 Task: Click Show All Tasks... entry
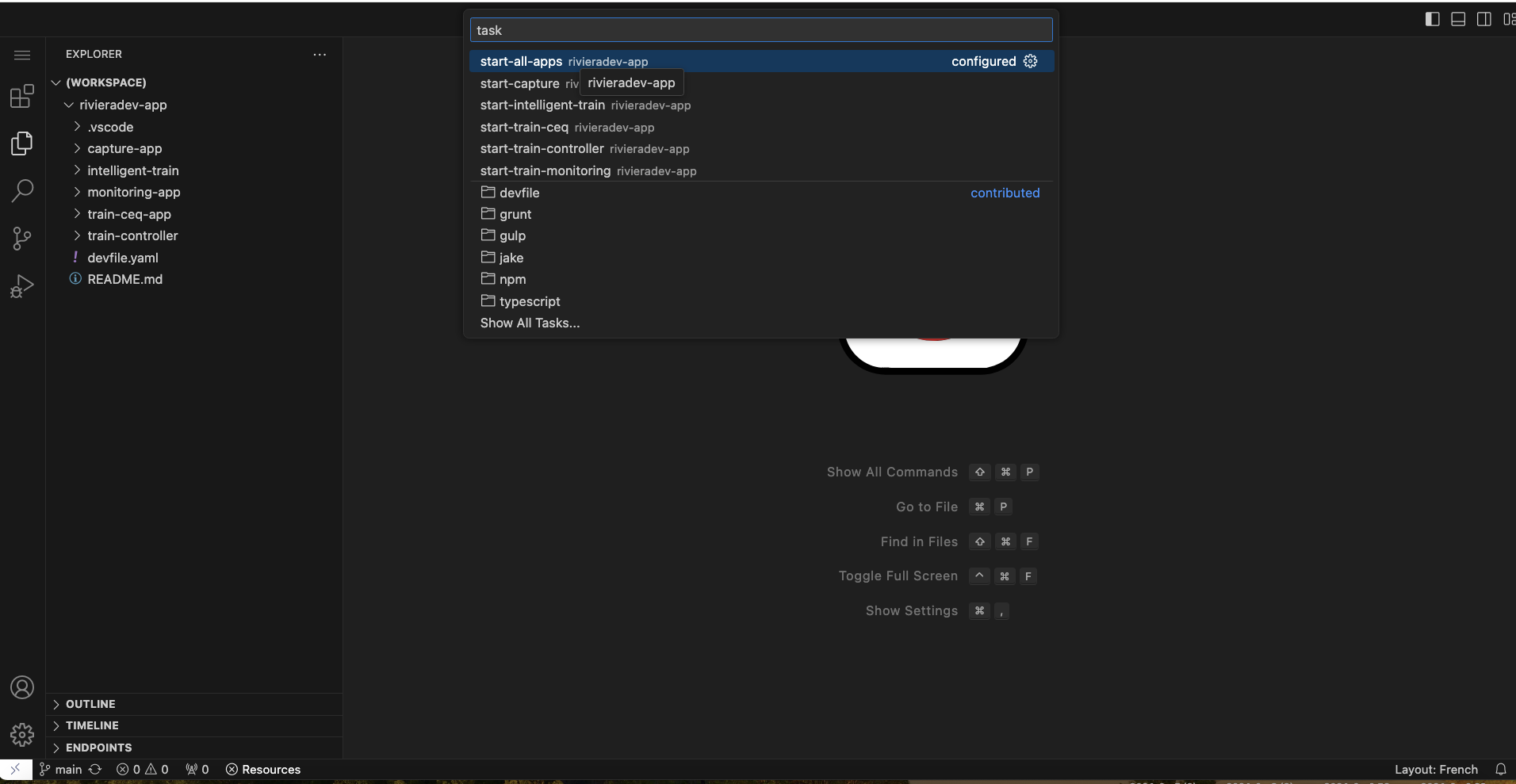pyautogui.click(x=530, y=323)
